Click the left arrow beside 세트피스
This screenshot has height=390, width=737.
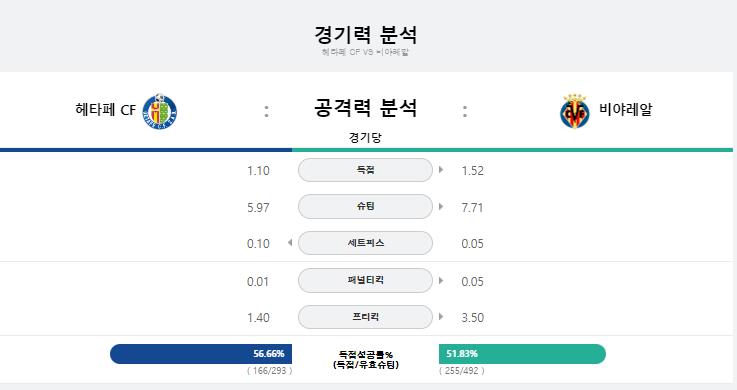click(290, 242)
